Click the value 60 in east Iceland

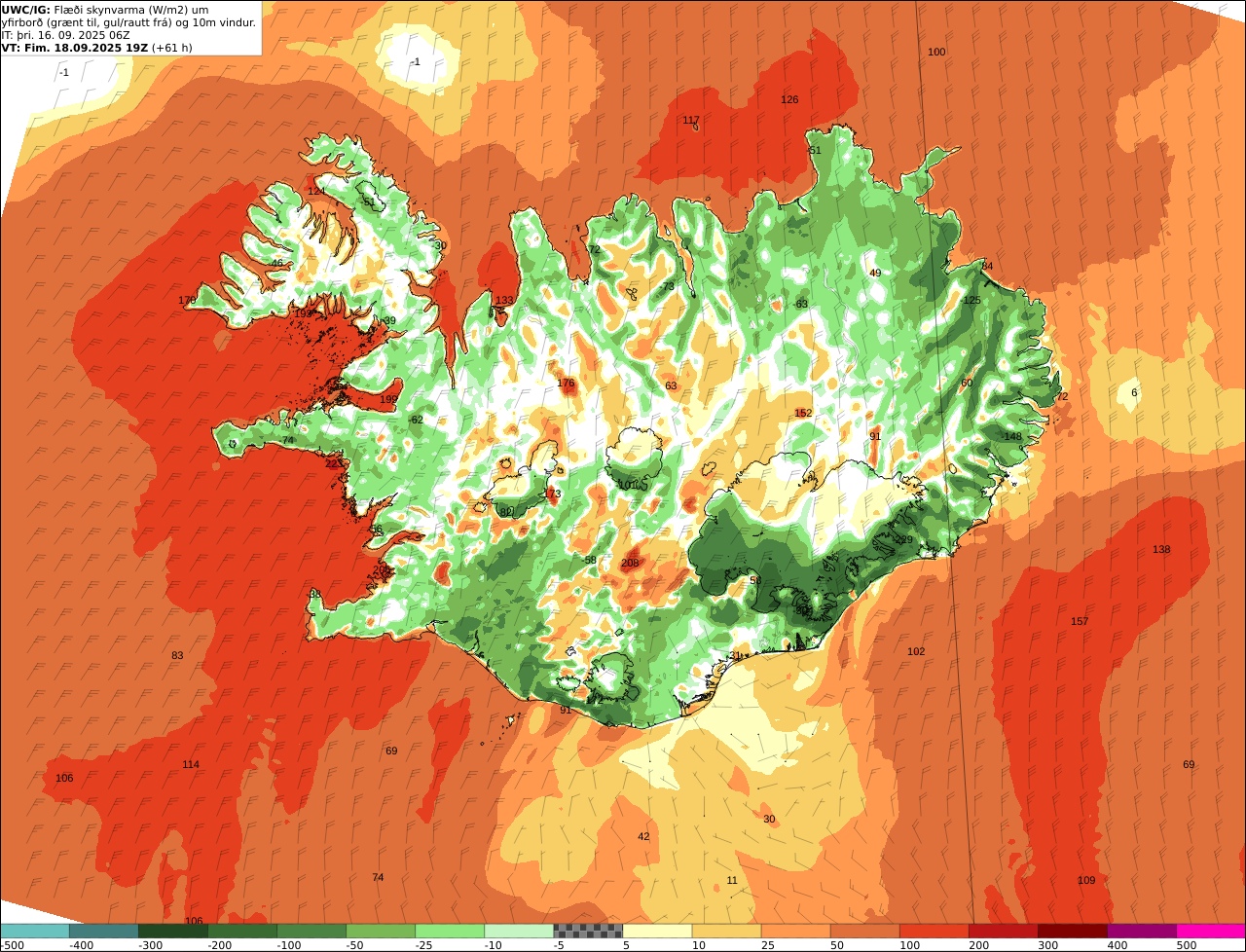(967, 384)
